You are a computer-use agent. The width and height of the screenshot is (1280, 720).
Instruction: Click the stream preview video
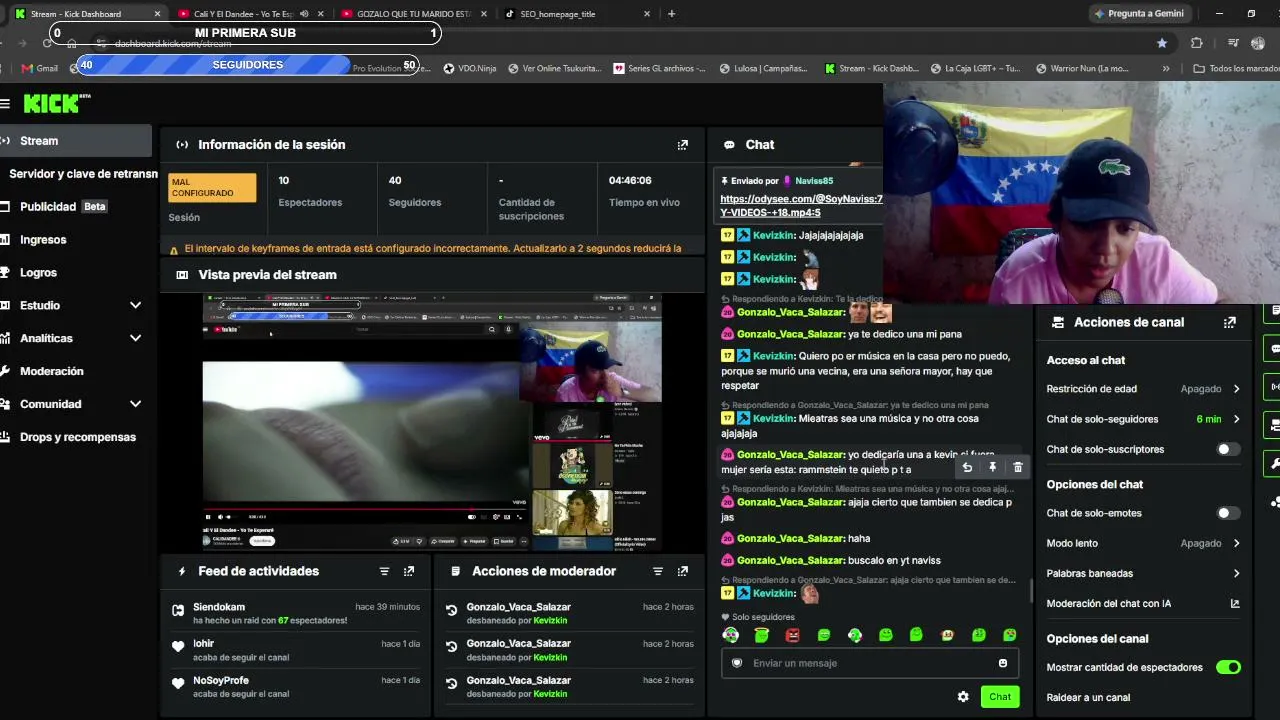click(x=432, y=421)
